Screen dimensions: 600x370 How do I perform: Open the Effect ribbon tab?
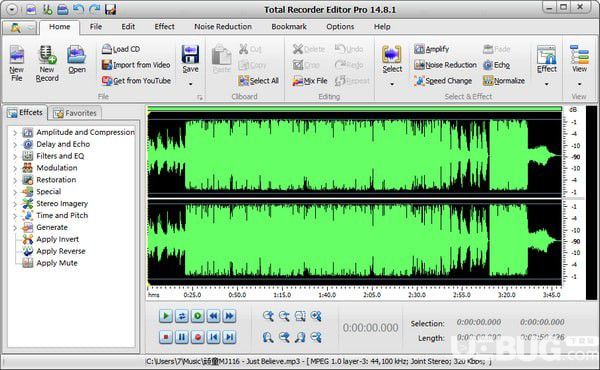(x=165, y=26)
